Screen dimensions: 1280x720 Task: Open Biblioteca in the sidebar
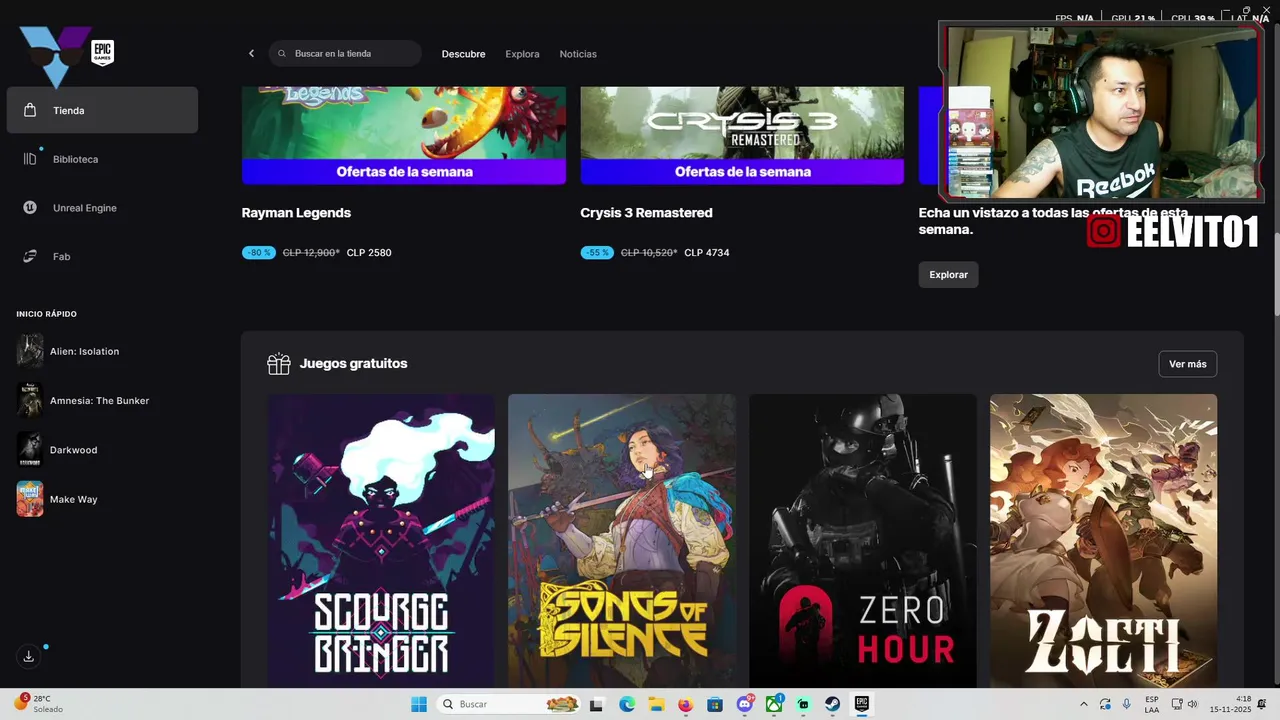click(x=102, y=159)
